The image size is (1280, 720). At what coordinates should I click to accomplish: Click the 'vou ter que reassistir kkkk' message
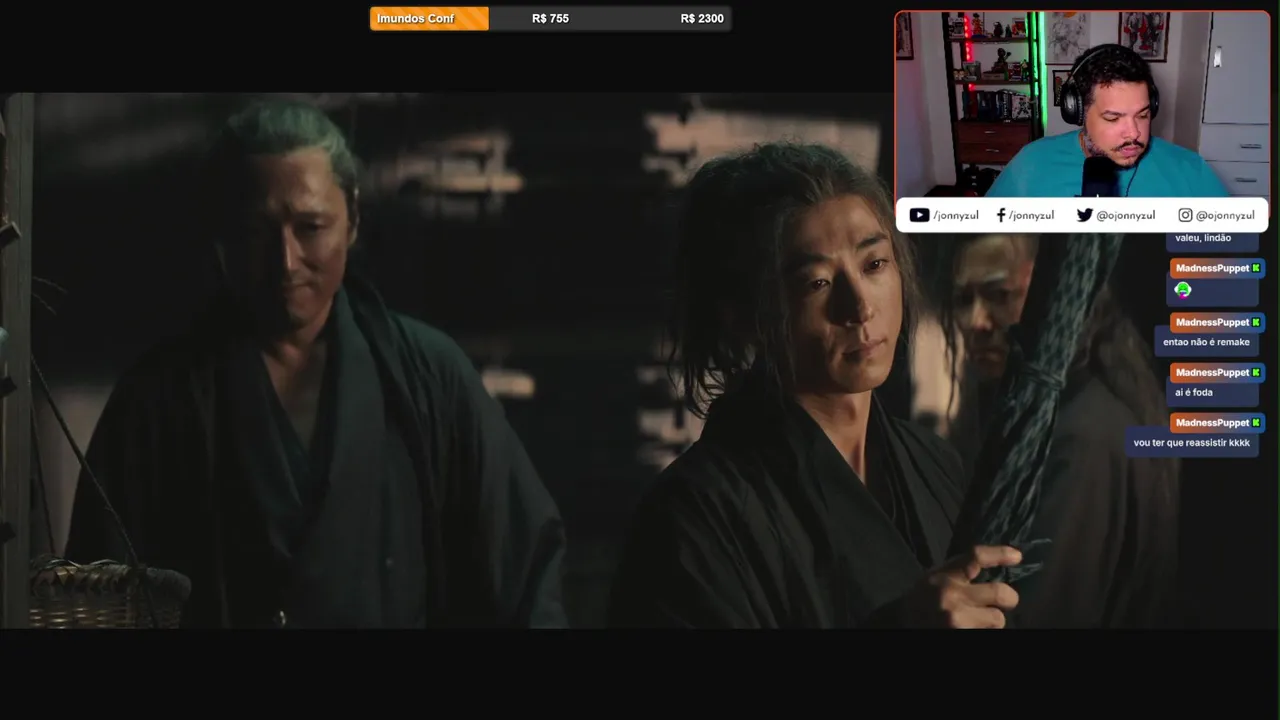coord(1191,442)
